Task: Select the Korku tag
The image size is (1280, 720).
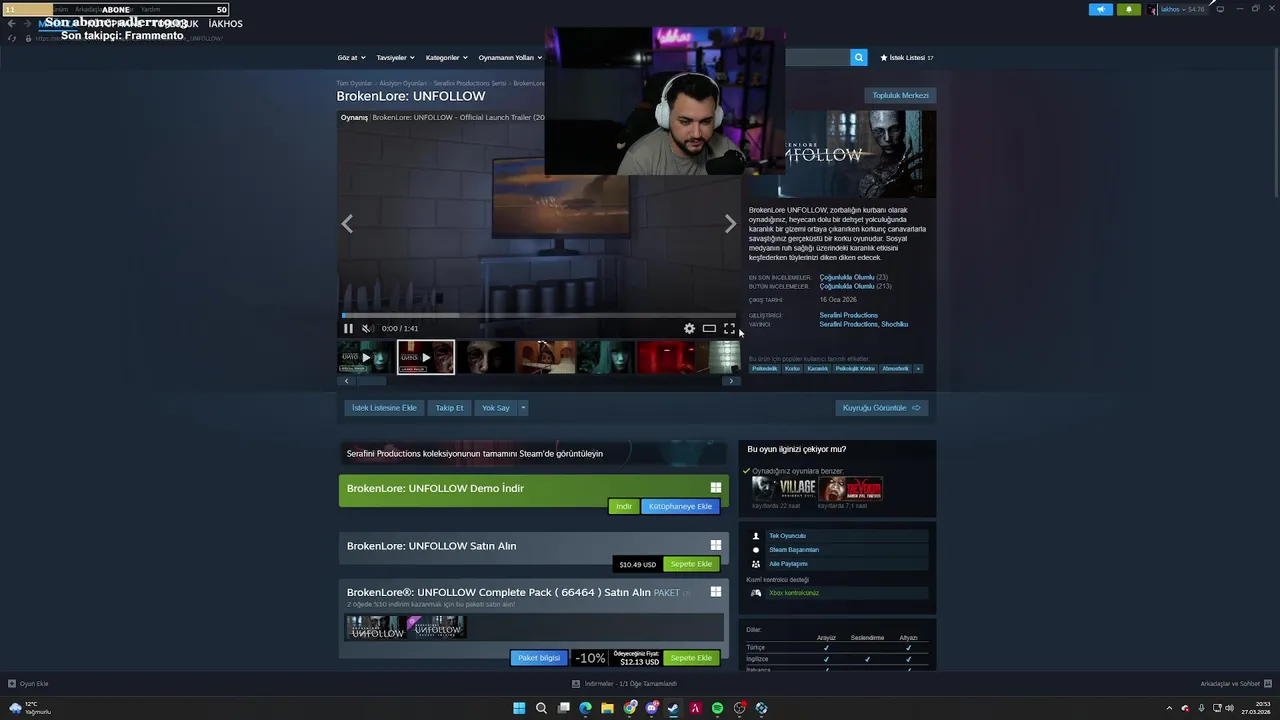Action: tap(792, 368)
